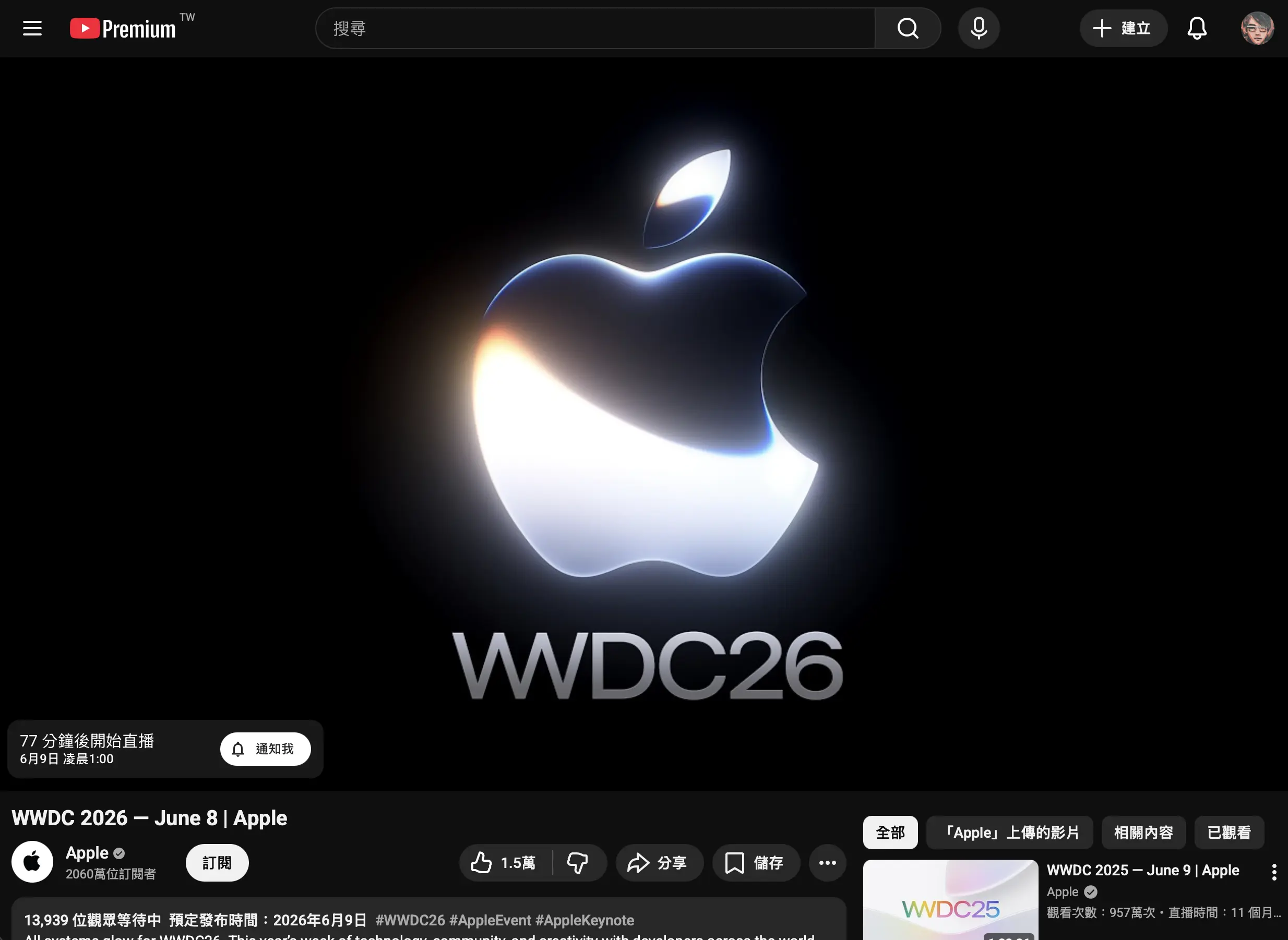The width and height of the screenshot is (1288, 940).
Task: Click the magnifier search button
Action: 908,28
